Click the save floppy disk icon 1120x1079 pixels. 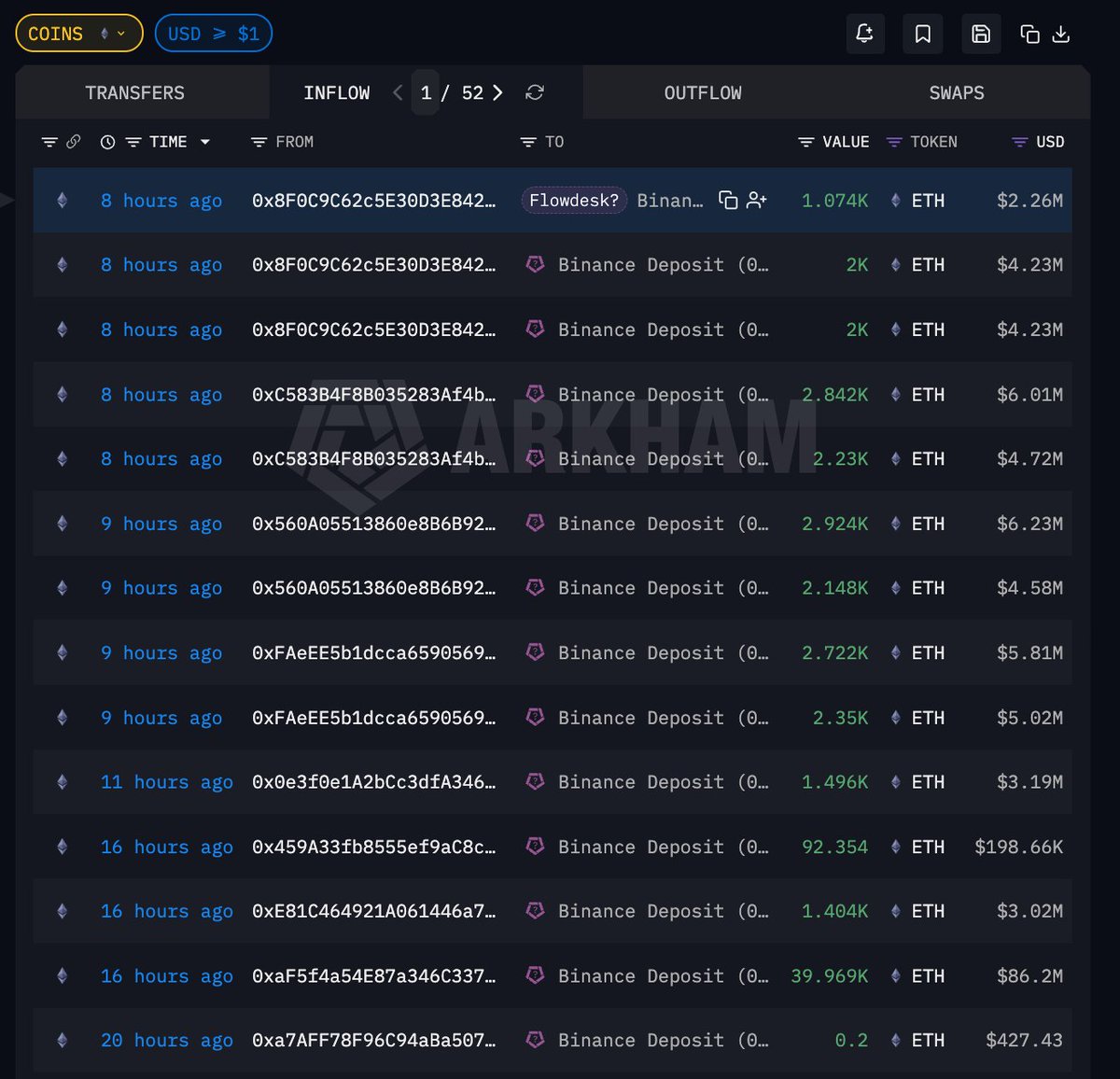pyautogui.click(x=981, y=34)
